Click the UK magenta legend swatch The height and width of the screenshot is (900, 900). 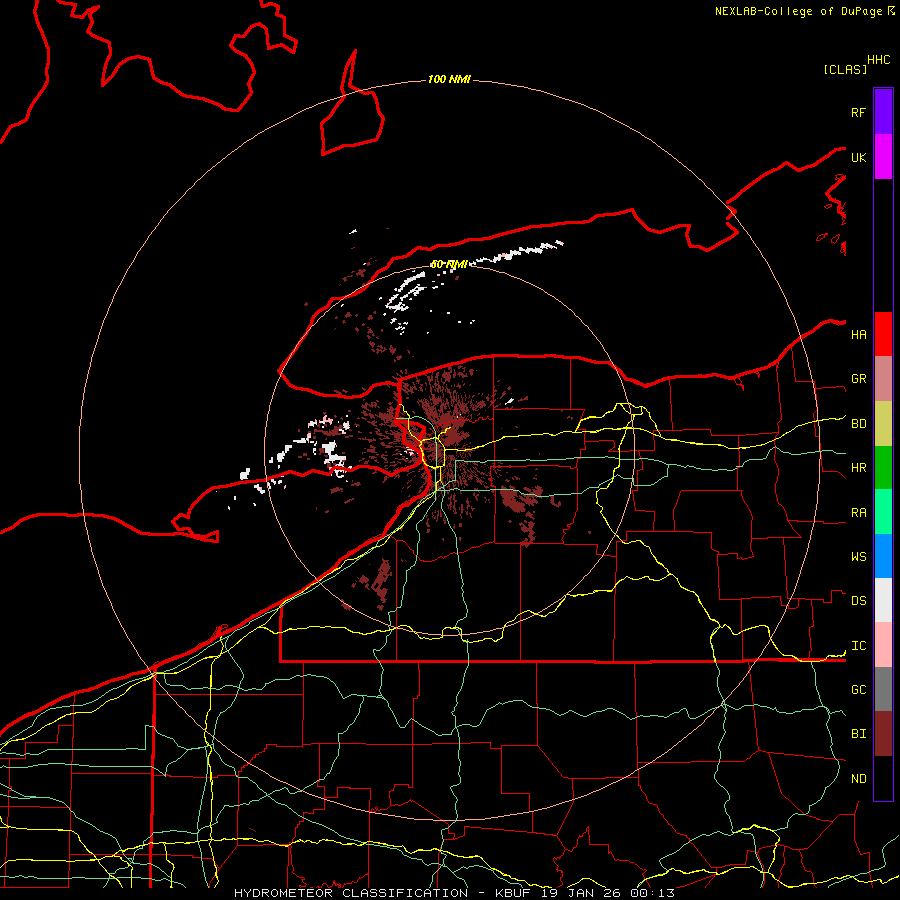pos(883,157)
